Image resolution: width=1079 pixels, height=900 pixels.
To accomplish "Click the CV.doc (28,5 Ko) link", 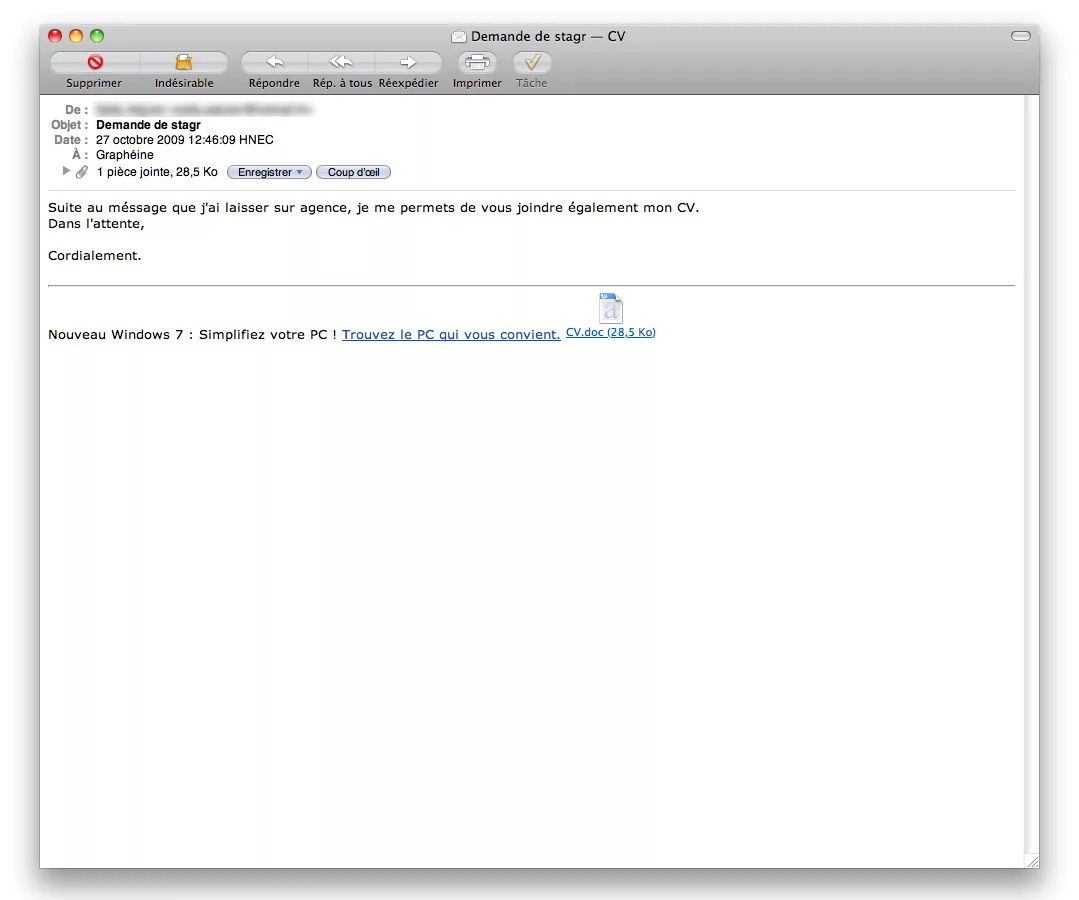I will pos(610,332).
